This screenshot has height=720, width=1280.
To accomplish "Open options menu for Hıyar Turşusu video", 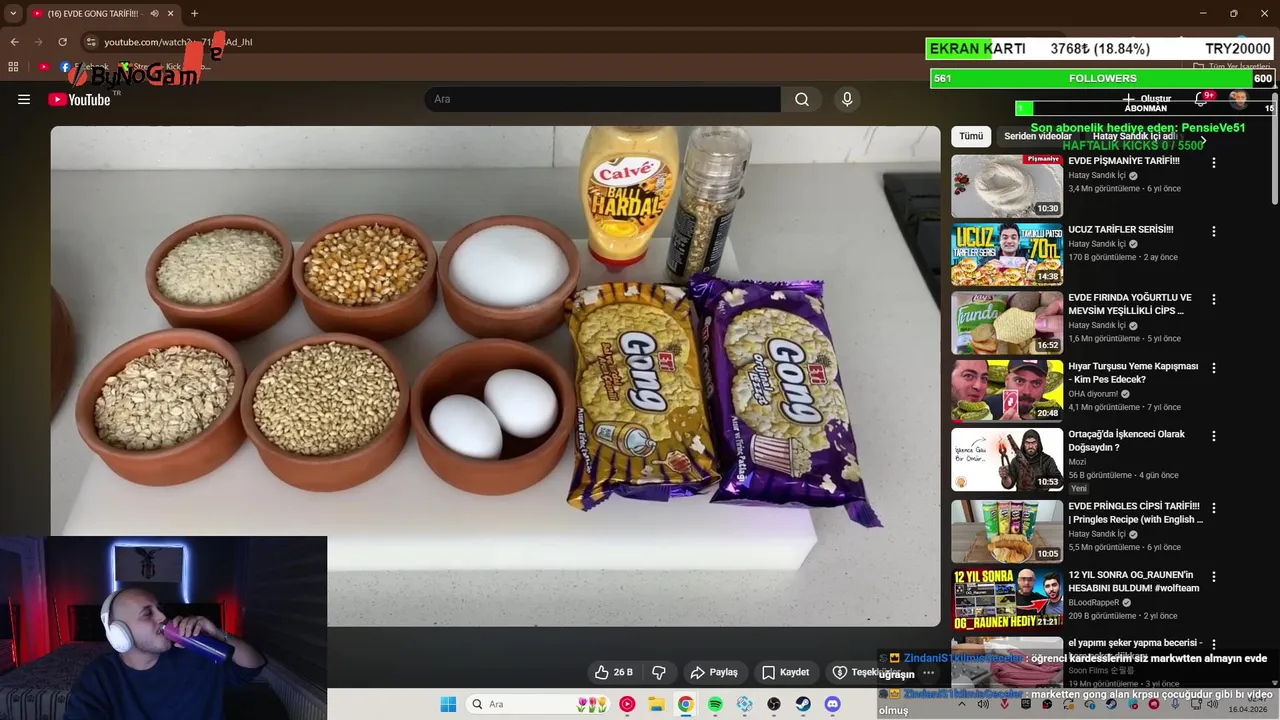I will pyautogui.click(x=1214, y=368).
